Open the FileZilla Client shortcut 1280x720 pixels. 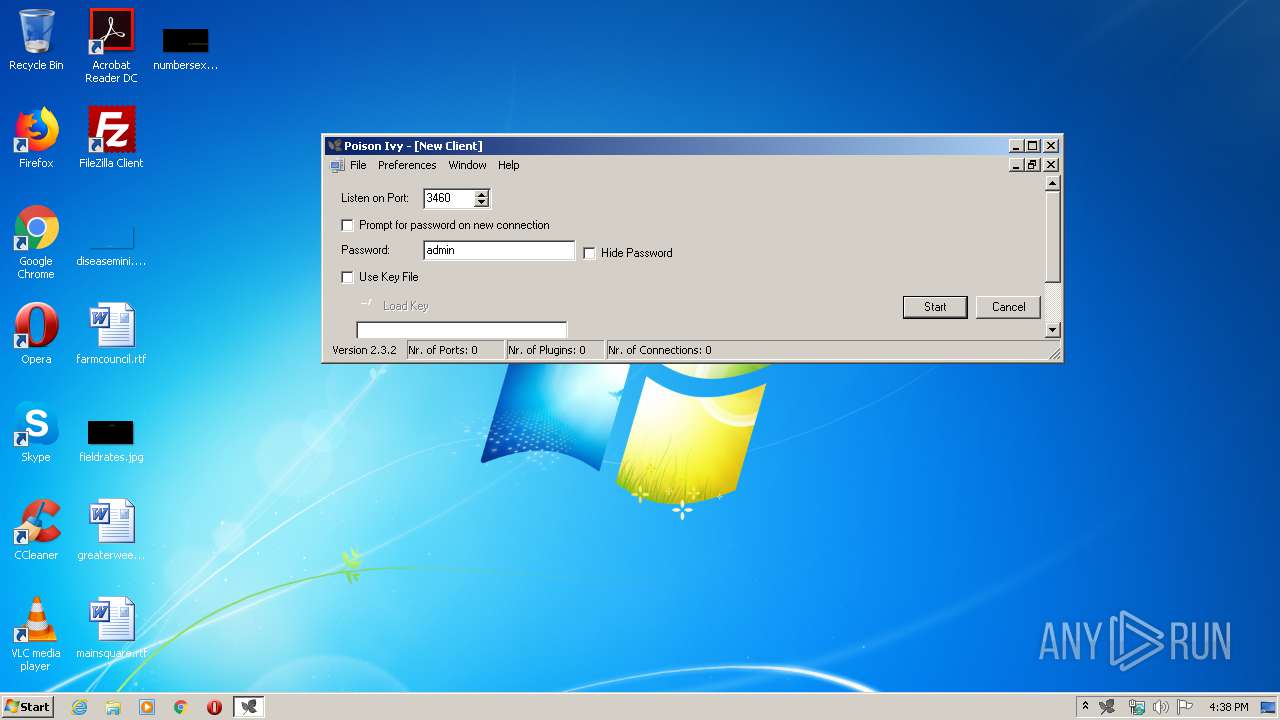(x=111, y=139)
